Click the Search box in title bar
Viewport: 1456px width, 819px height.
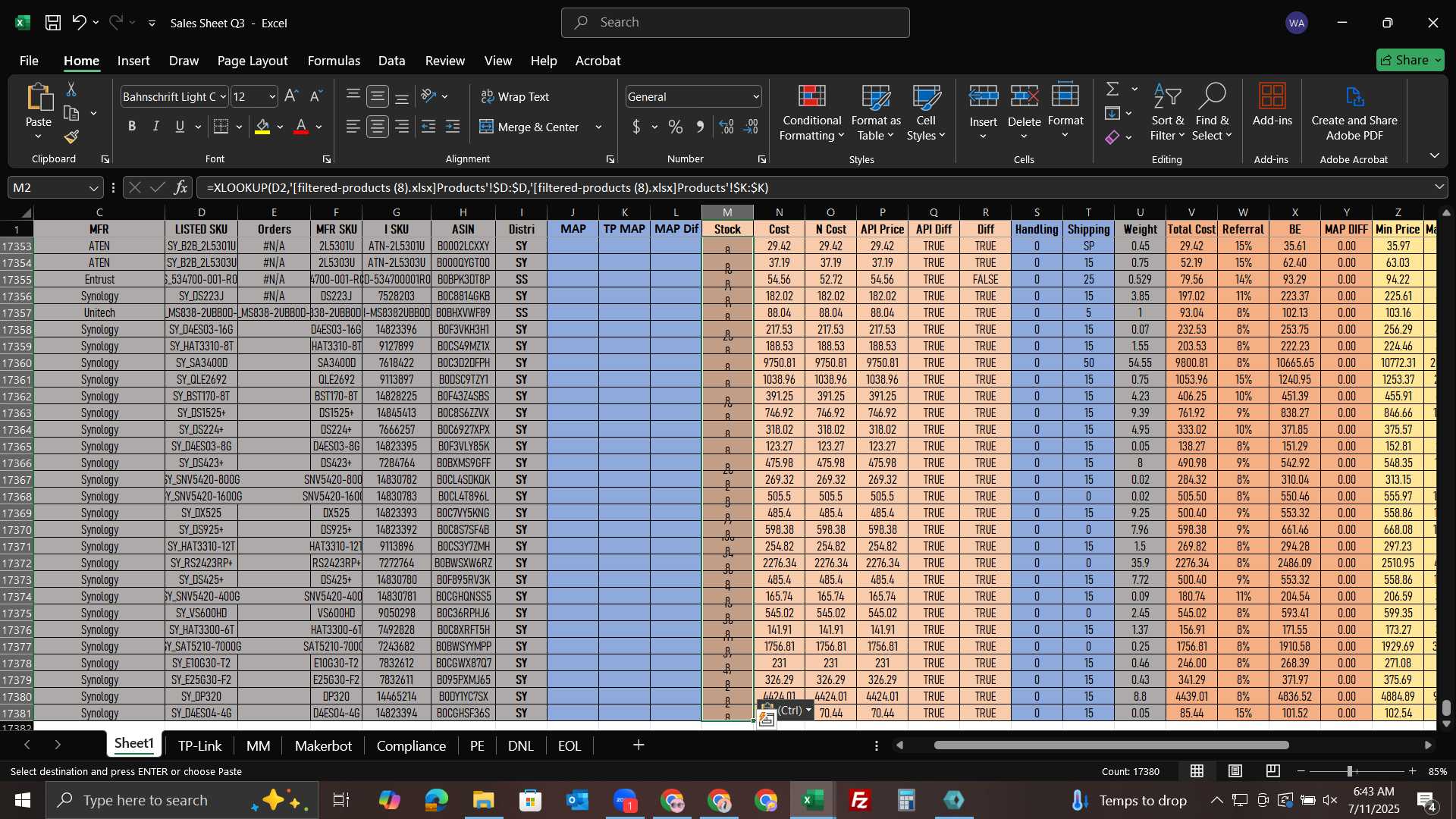click(735, 23)
